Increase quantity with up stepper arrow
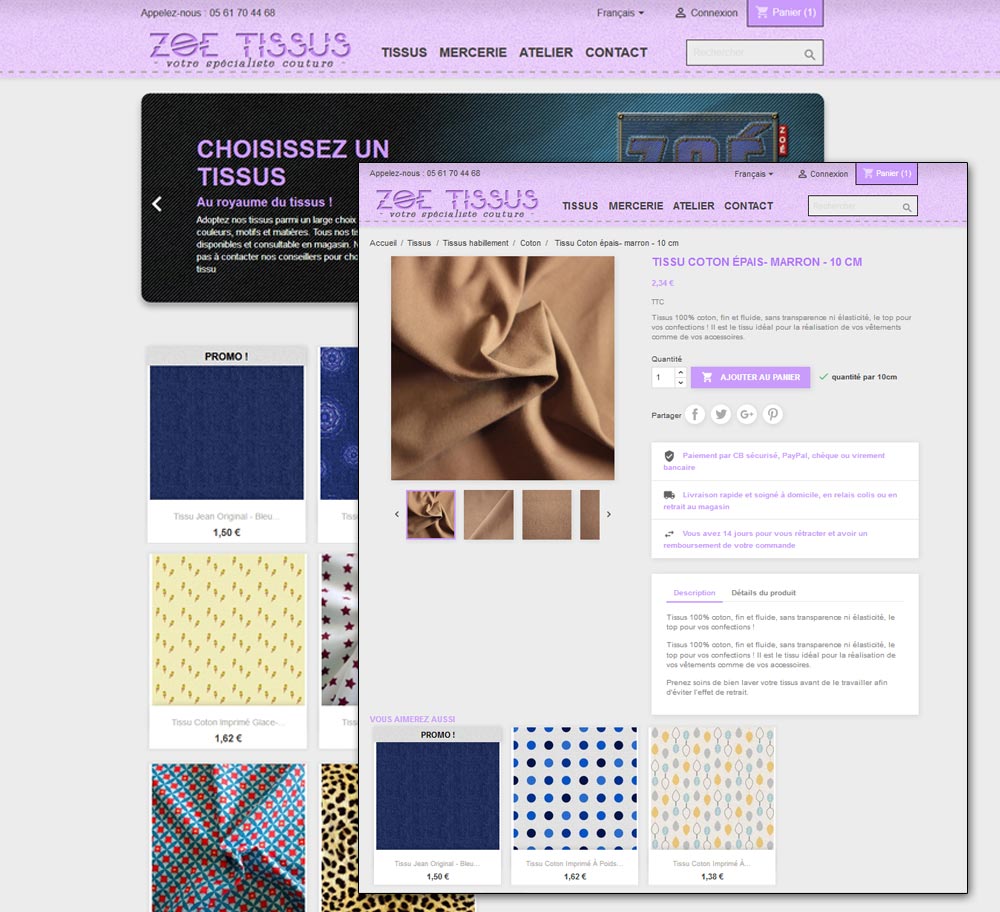Screen dimensions: 1000x912 point(680,372)
